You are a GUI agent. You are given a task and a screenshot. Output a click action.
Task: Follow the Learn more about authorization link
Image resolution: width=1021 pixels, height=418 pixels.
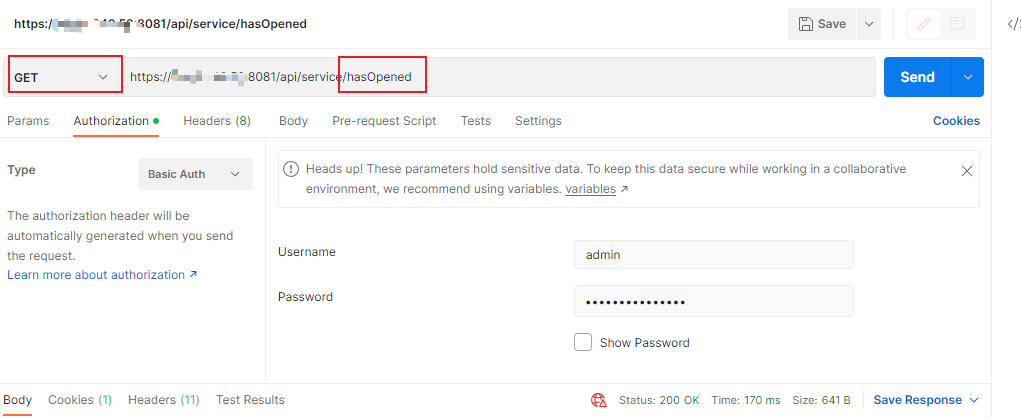102,275
